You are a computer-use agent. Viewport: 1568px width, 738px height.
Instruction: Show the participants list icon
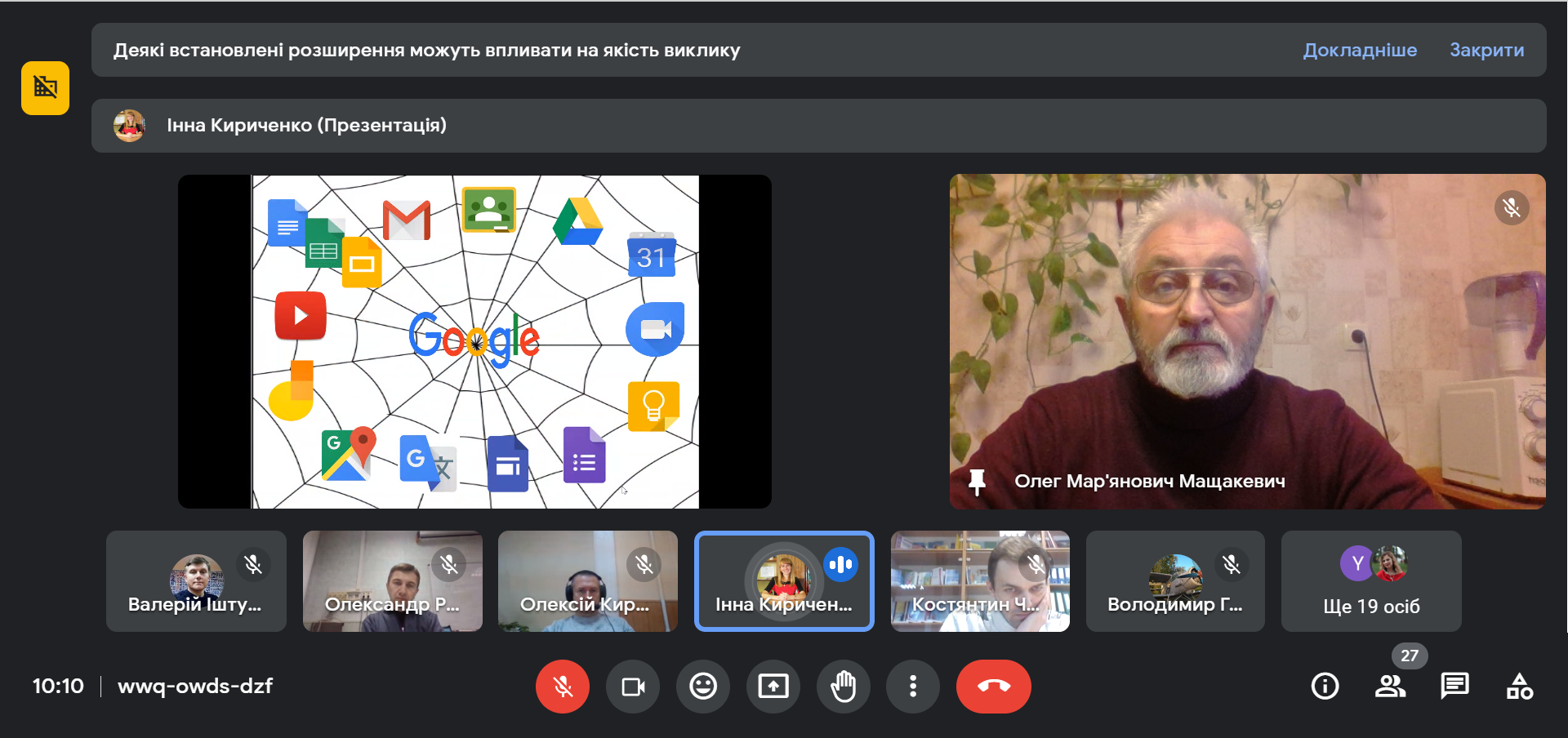coord(1390,687)
